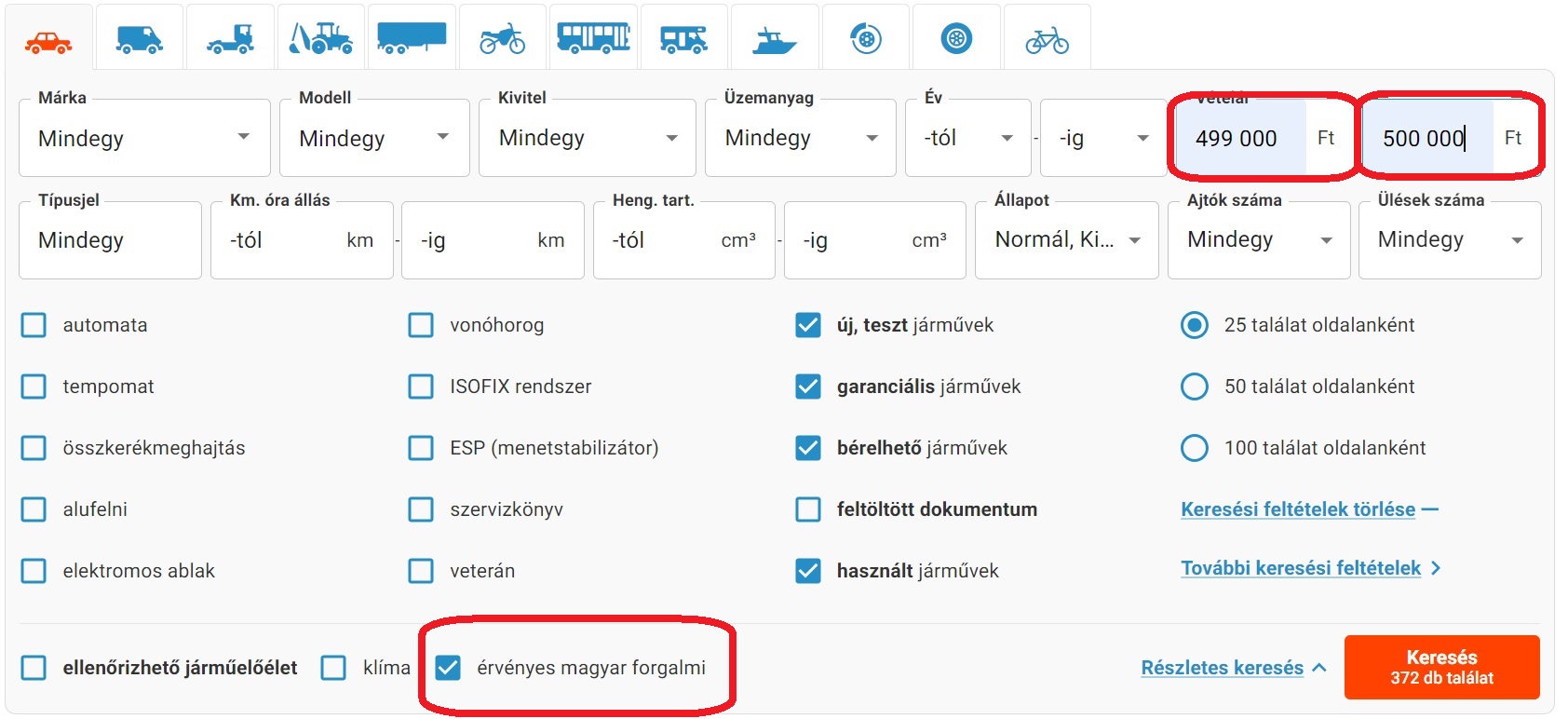The height and width of the screenshot is (719, 1568).
Task: Open the Márka dropdown
Action: (x=144, y=139)
